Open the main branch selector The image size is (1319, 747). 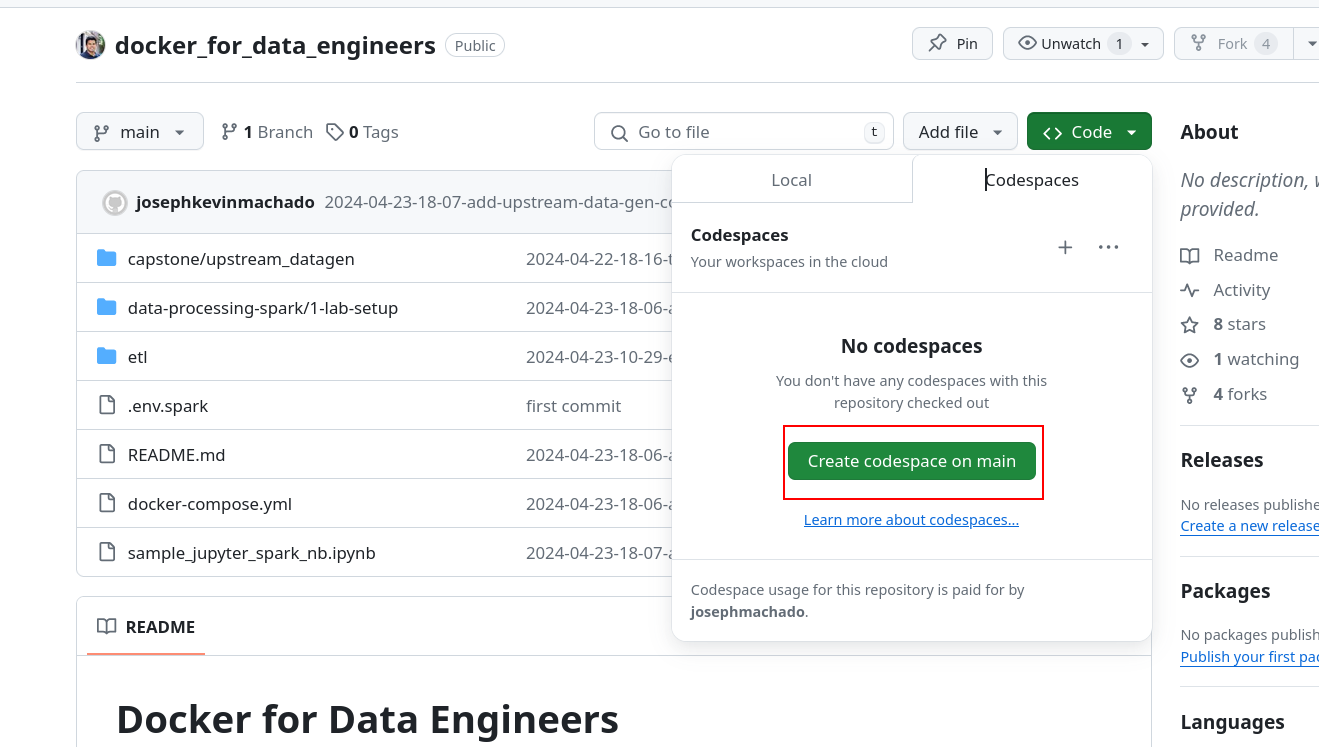(x=140, y=132)
